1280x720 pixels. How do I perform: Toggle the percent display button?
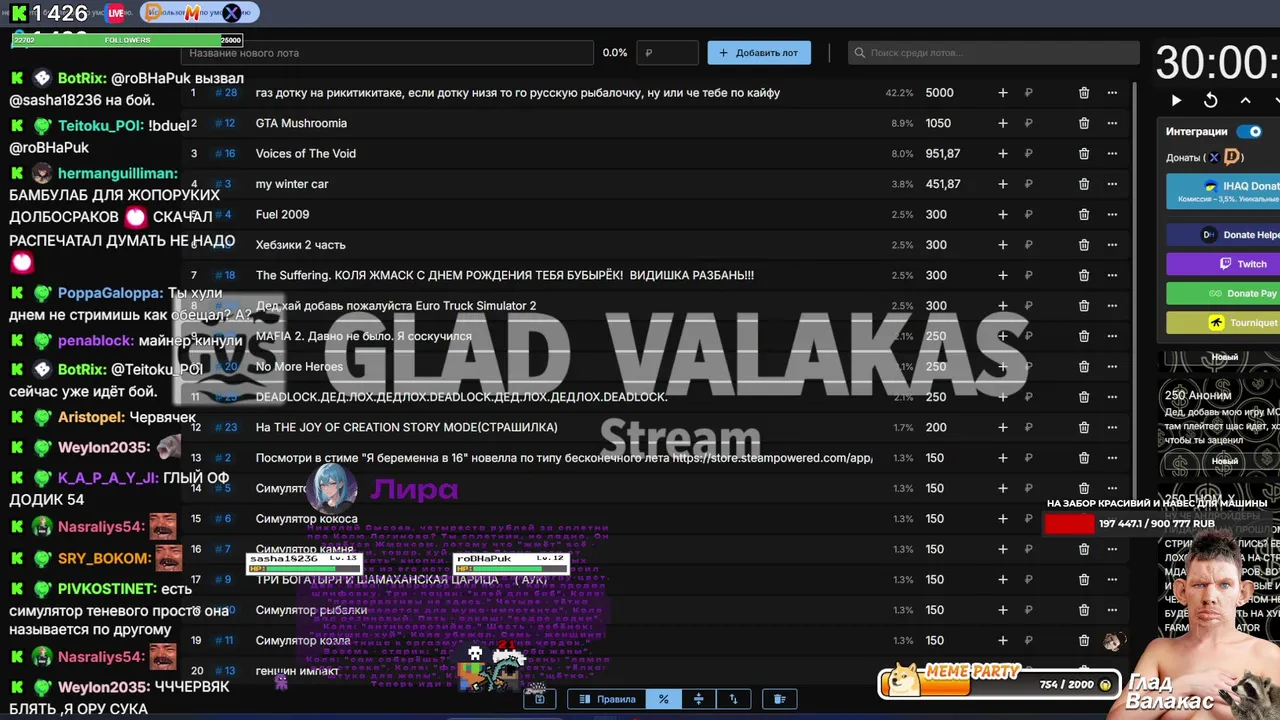(663, 699)
